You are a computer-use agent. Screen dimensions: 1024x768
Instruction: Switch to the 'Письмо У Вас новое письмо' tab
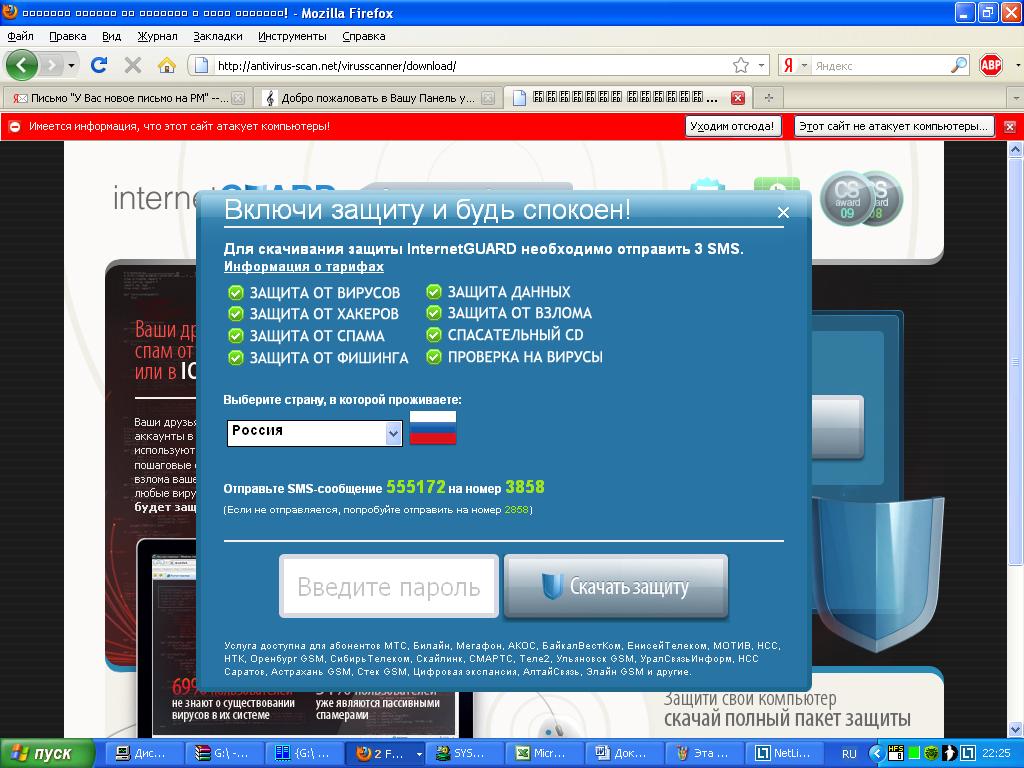126,98
